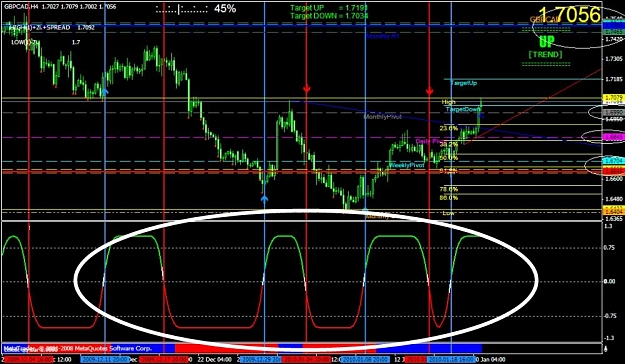Click the red down arrow on 2010.01.04 line
The width and height of the screenshot is (625, 364).
pyautogui.click(x=306, y=89)
